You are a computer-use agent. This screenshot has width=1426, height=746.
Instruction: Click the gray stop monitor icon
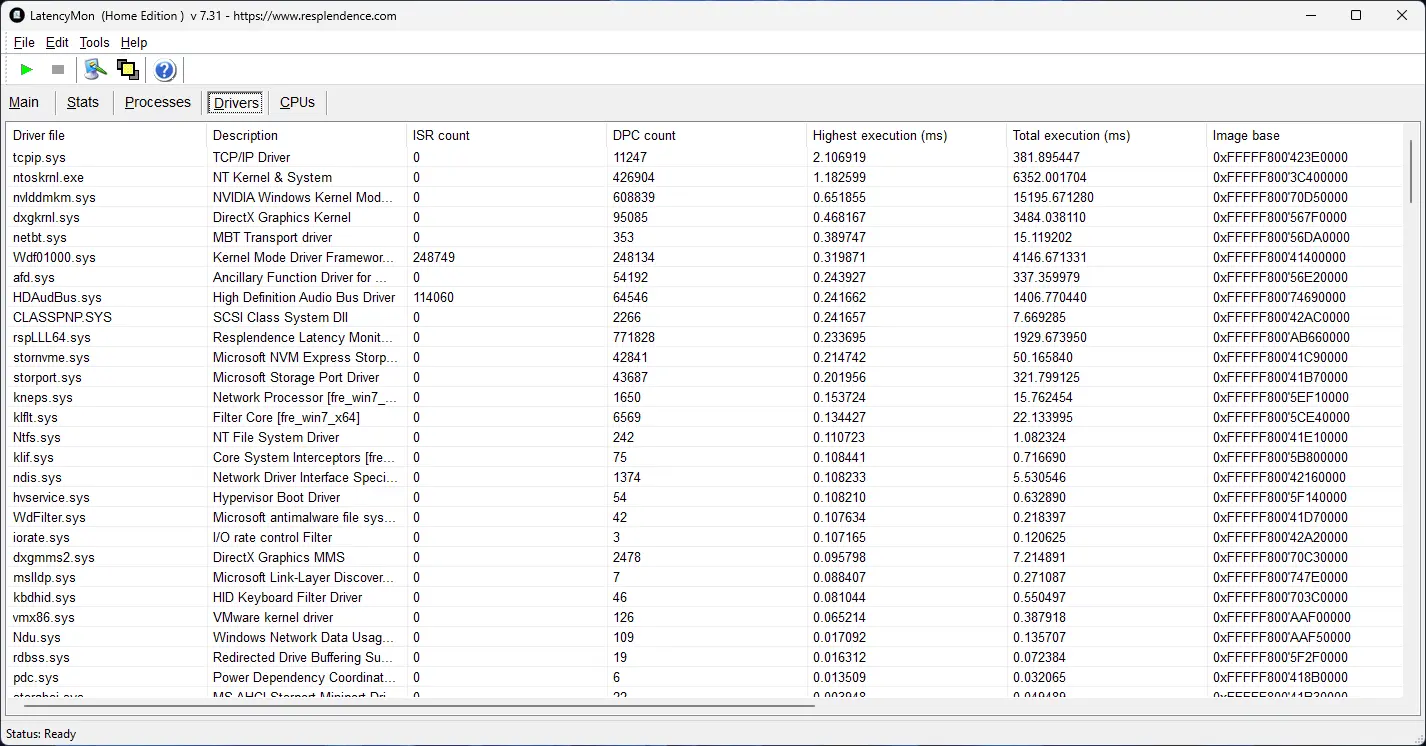click(x=58, y=70)
